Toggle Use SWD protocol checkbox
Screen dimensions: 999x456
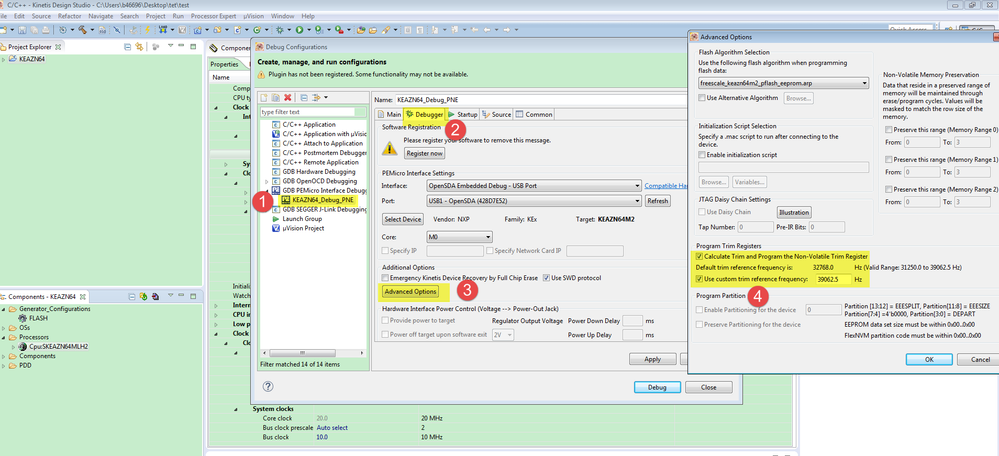545,278
